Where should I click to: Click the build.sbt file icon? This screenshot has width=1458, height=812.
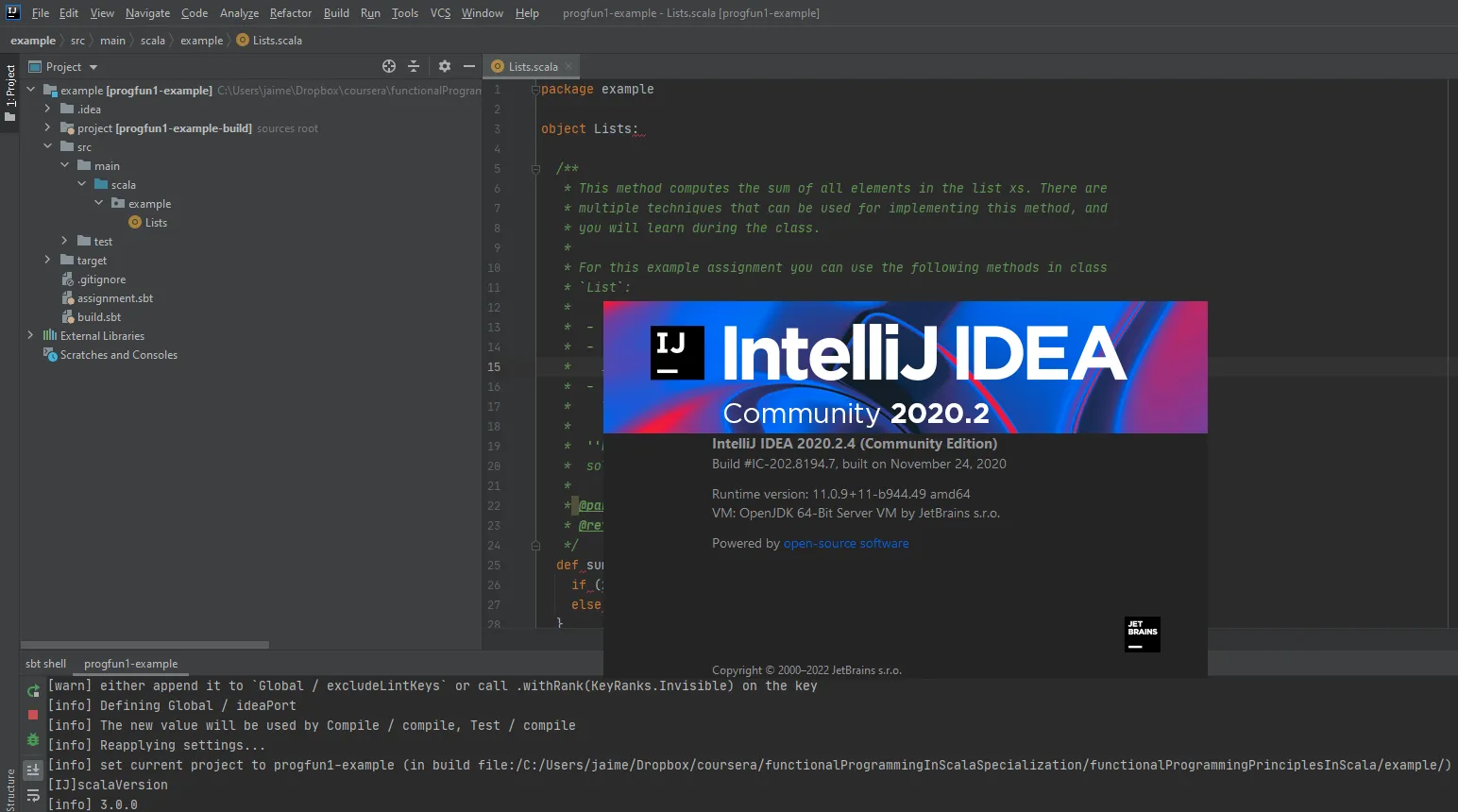click(67, 317)
